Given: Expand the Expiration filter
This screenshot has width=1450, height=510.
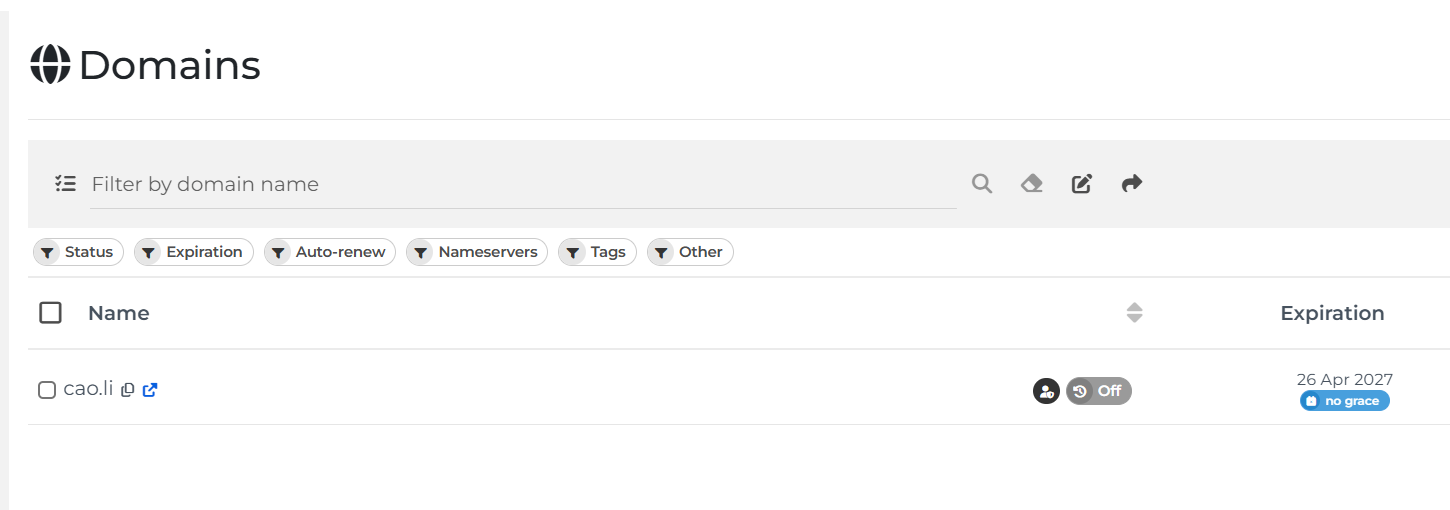Looking at the screenshot, I should [x=194, y=252].
